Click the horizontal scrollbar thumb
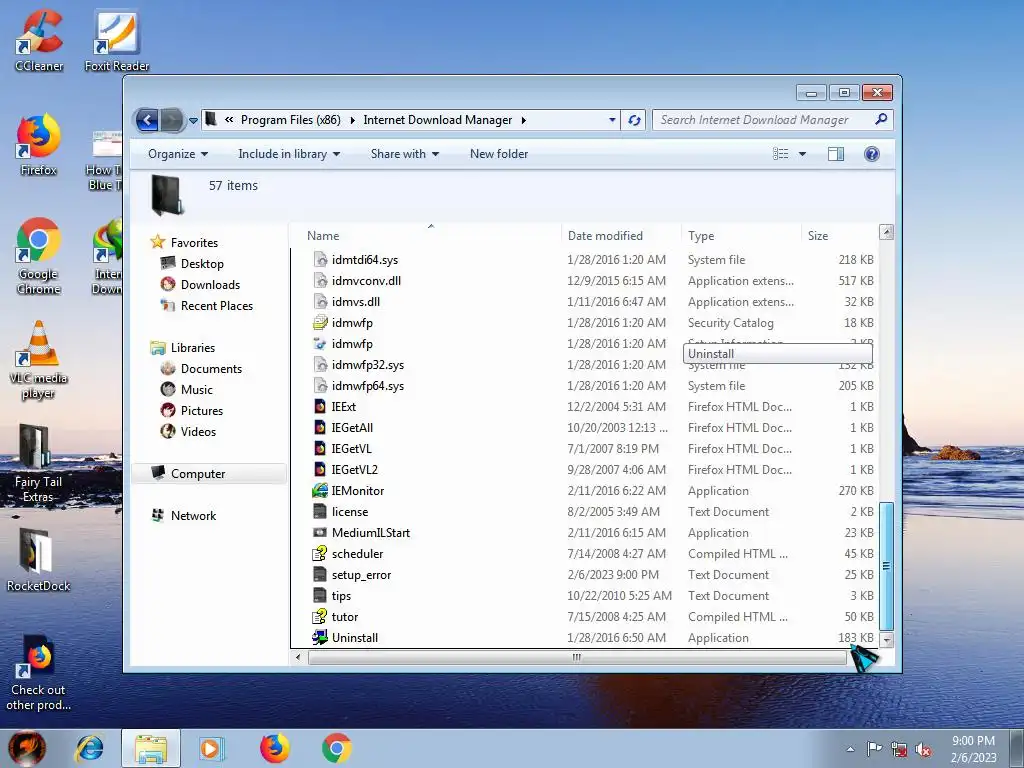1024x768 pixels. pos(577,658)
